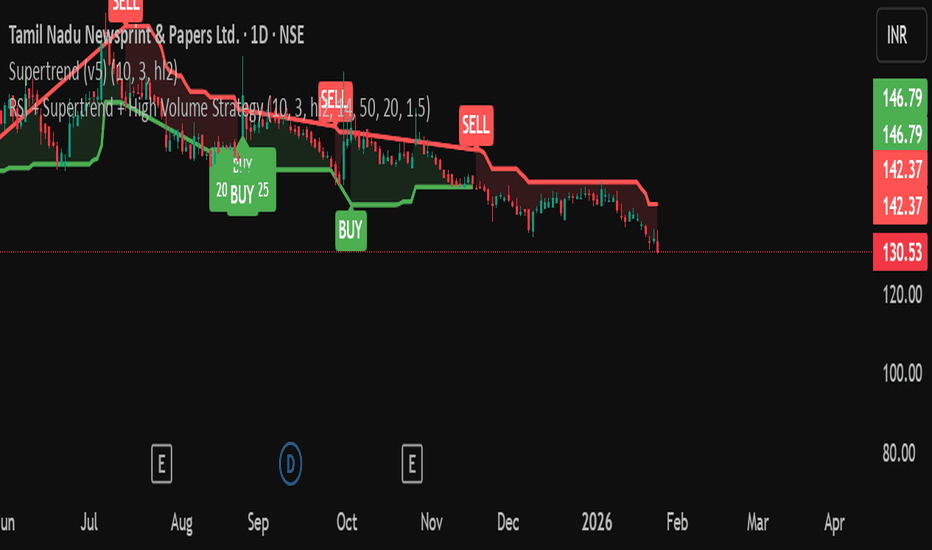Click the 120.00 price axis label

click(x=902, y=295)
